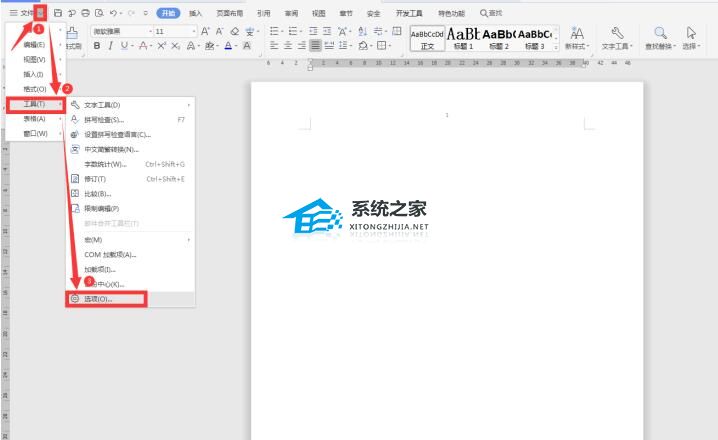Select Word Count (W)... menu entry
Image resolution: width=718 pixels, height=440 pixels.
click(131, 164)
